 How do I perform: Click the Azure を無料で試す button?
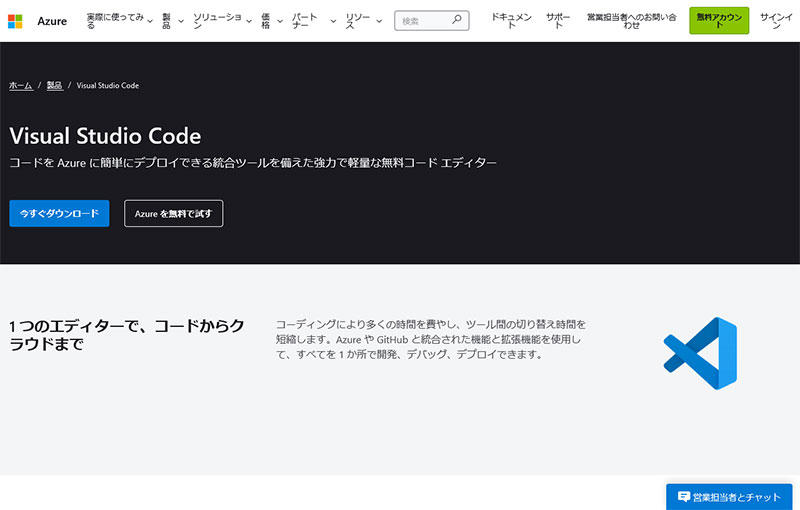pos(173,213)
